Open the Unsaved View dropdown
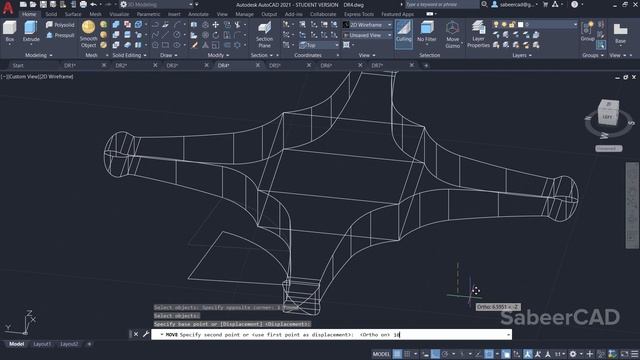 [367, 36]
